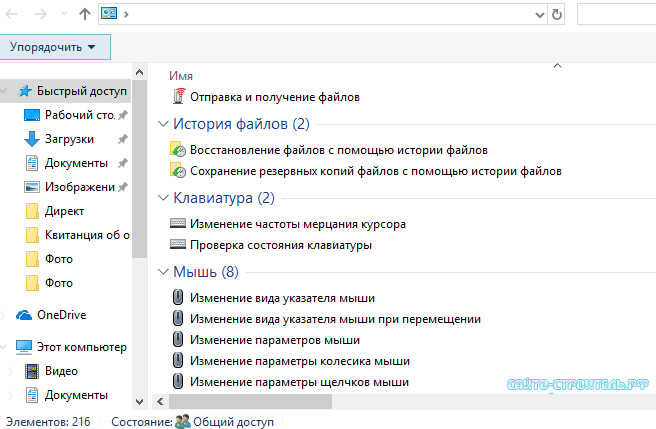Click the Загрузки blue arrow icon
Image resolution: width=656 pixels, height=429 pixels.
pos(32,139)
